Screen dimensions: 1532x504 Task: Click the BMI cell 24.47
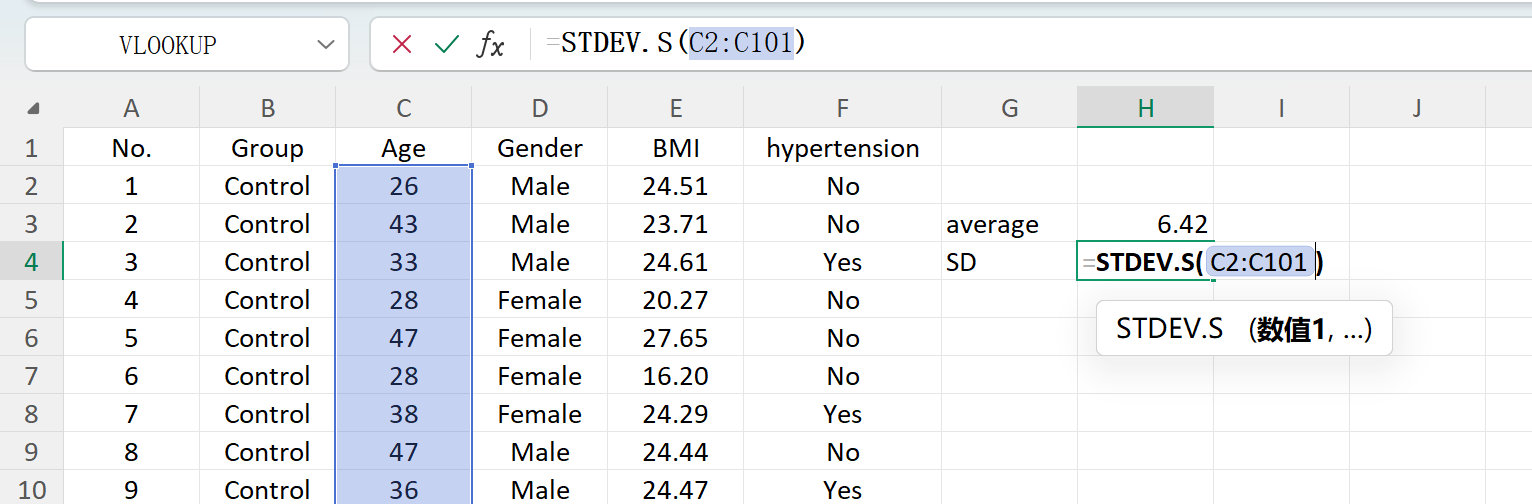pyautogui.click(x=676, y=489)
